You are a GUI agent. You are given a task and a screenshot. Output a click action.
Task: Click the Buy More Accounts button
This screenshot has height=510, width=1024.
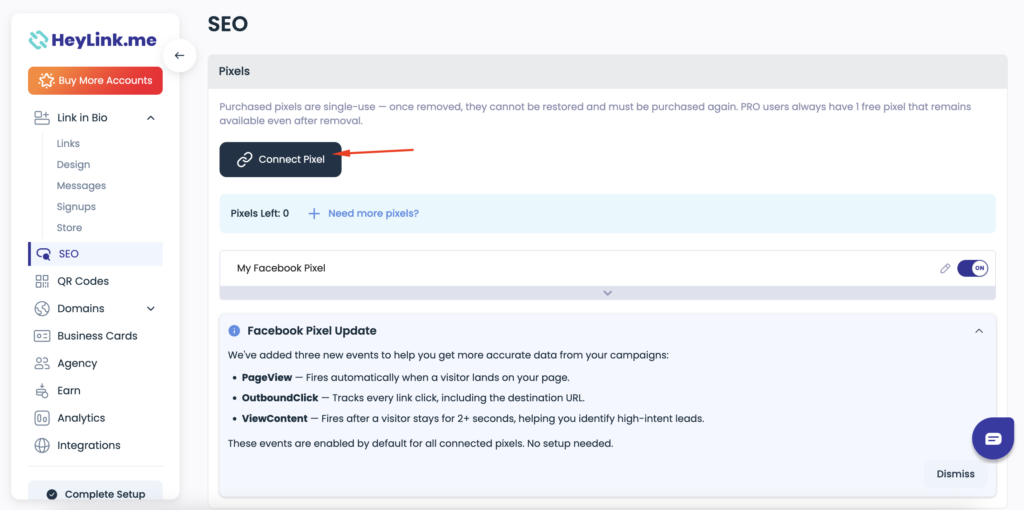coord(95,81)
